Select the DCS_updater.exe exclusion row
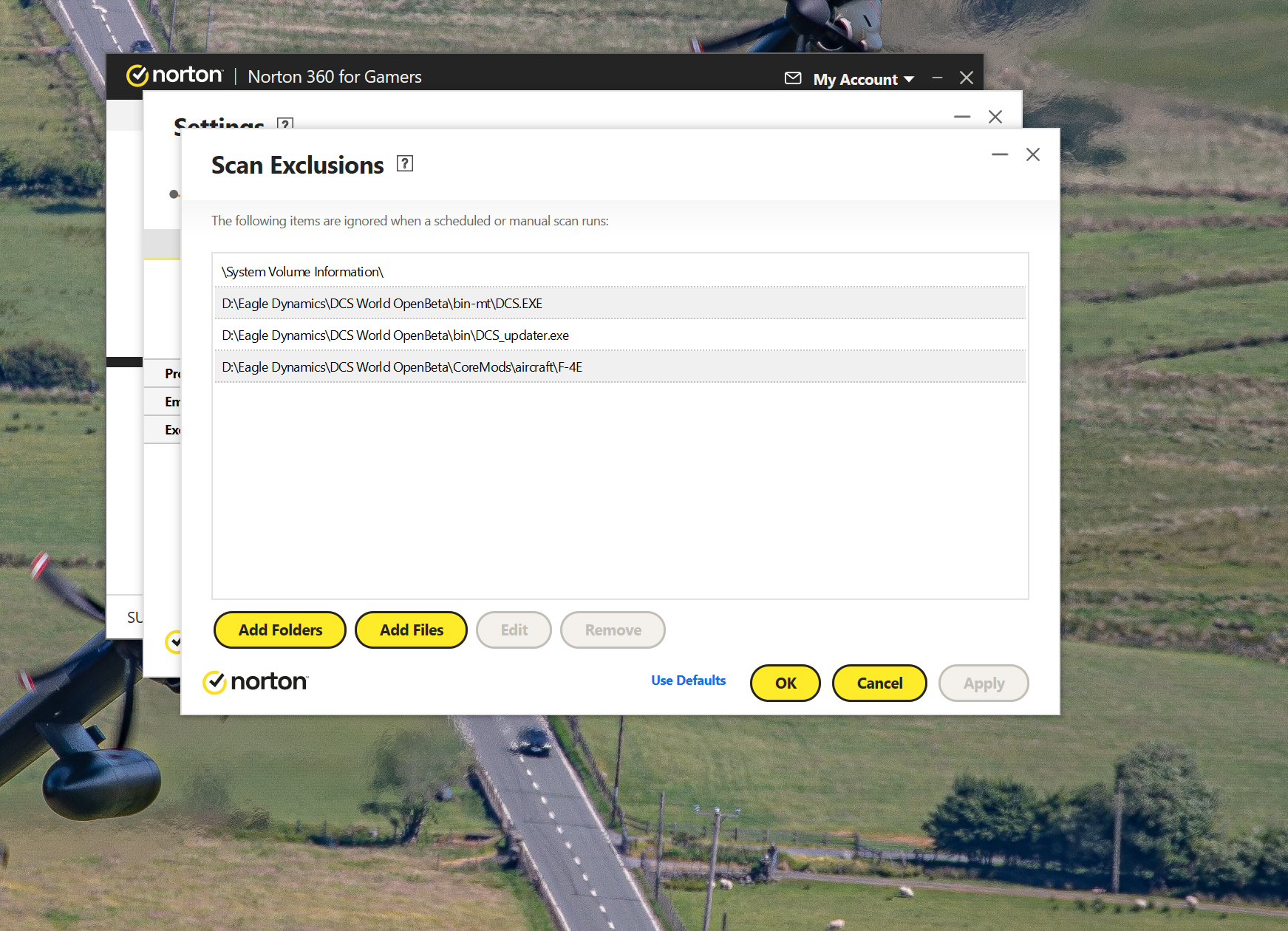1288x931 pixels. coord(620,335)
